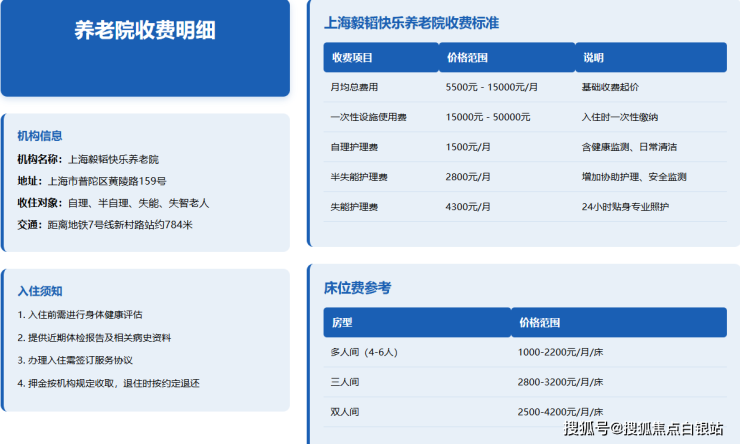The image size is (740, 444).
Task: Click the price 15000元 - 50000元
Action: (x=488, y=117)
